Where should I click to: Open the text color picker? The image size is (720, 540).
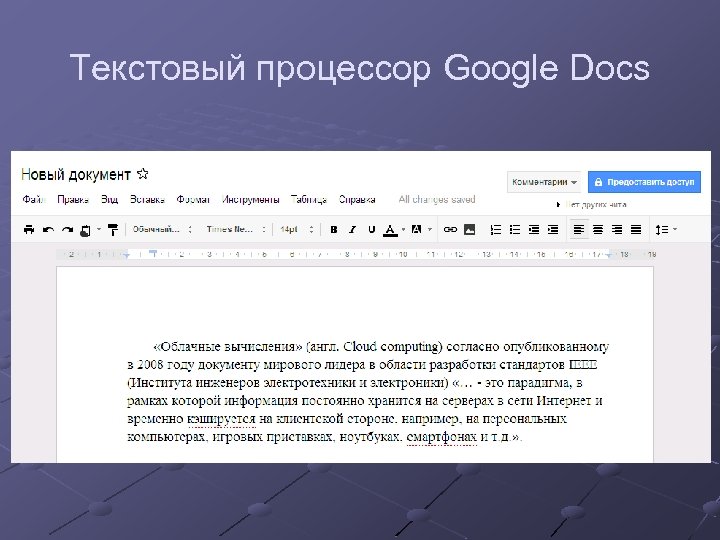390,230
